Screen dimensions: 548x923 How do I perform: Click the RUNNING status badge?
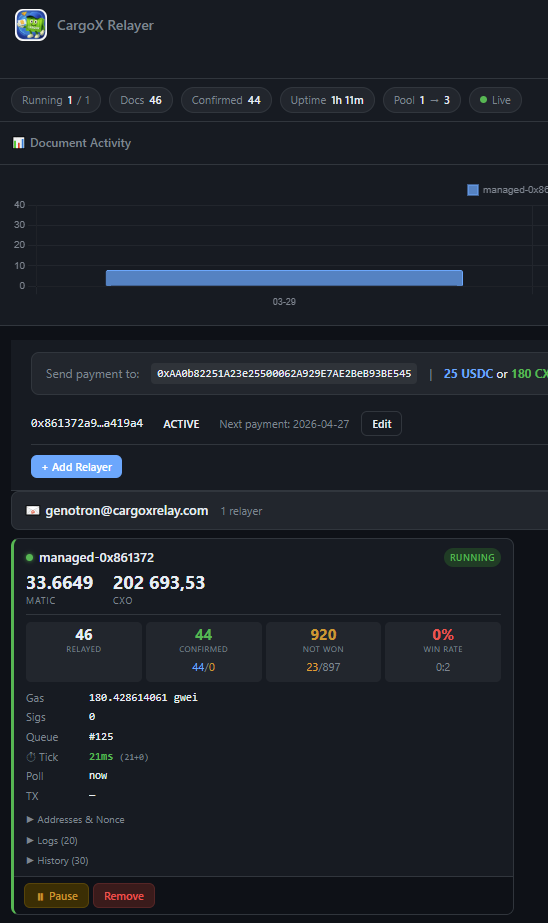click(472, 557)
